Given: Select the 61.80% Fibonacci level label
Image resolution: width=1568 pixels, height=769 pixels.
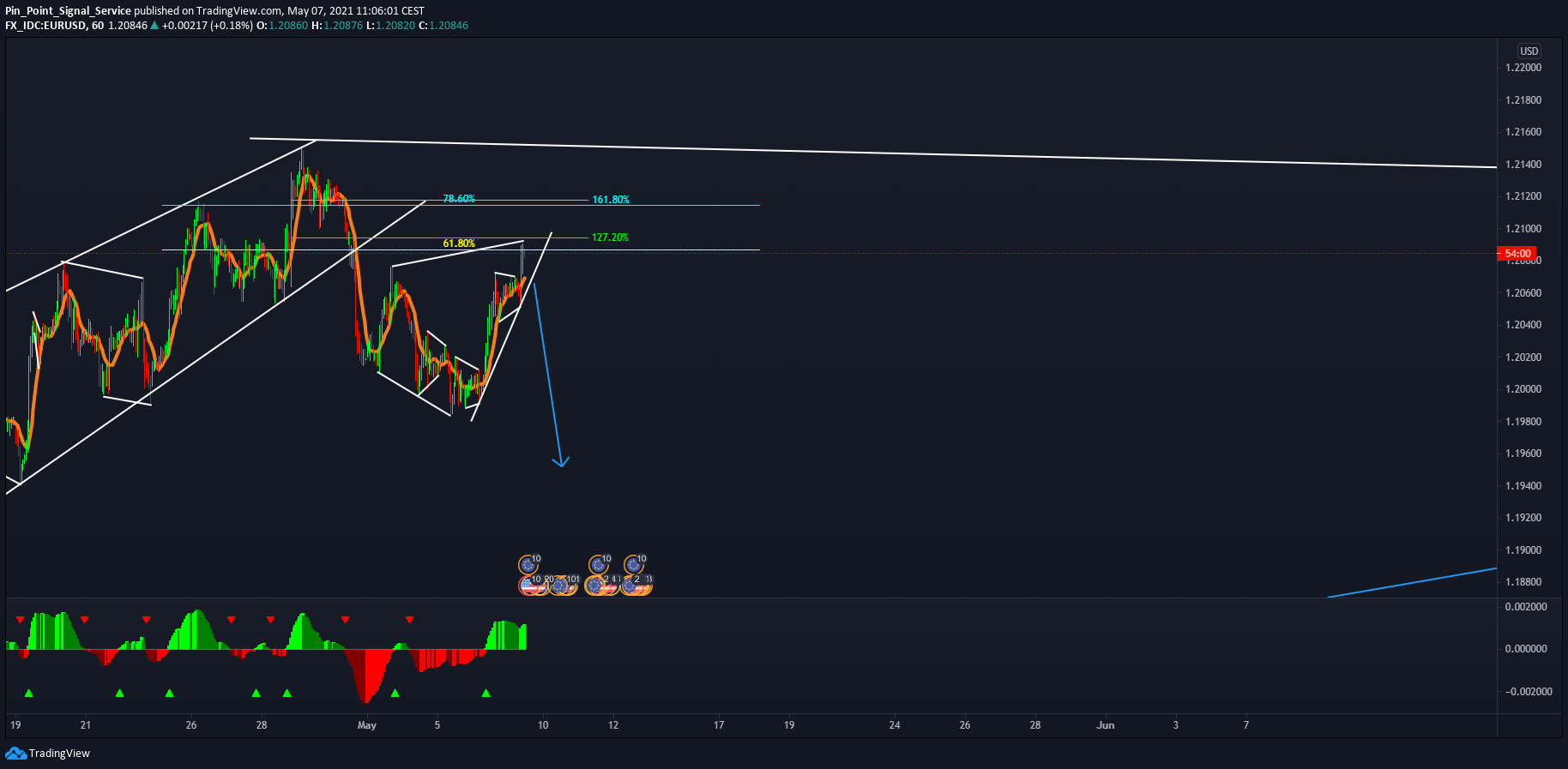Looking at the screenshot, I should pyautogui.click(x=459, y=243).
